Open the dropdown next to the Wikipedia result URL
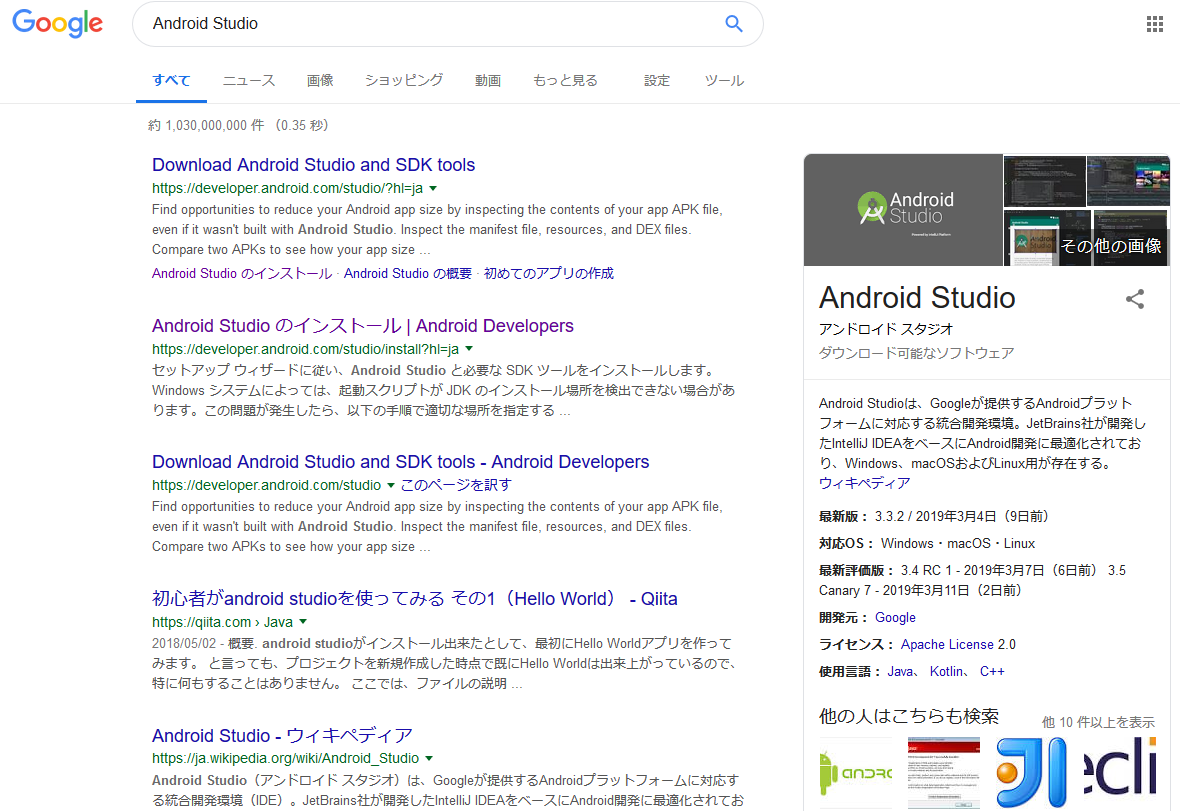Screen dimensions: 1180x811 428,757
